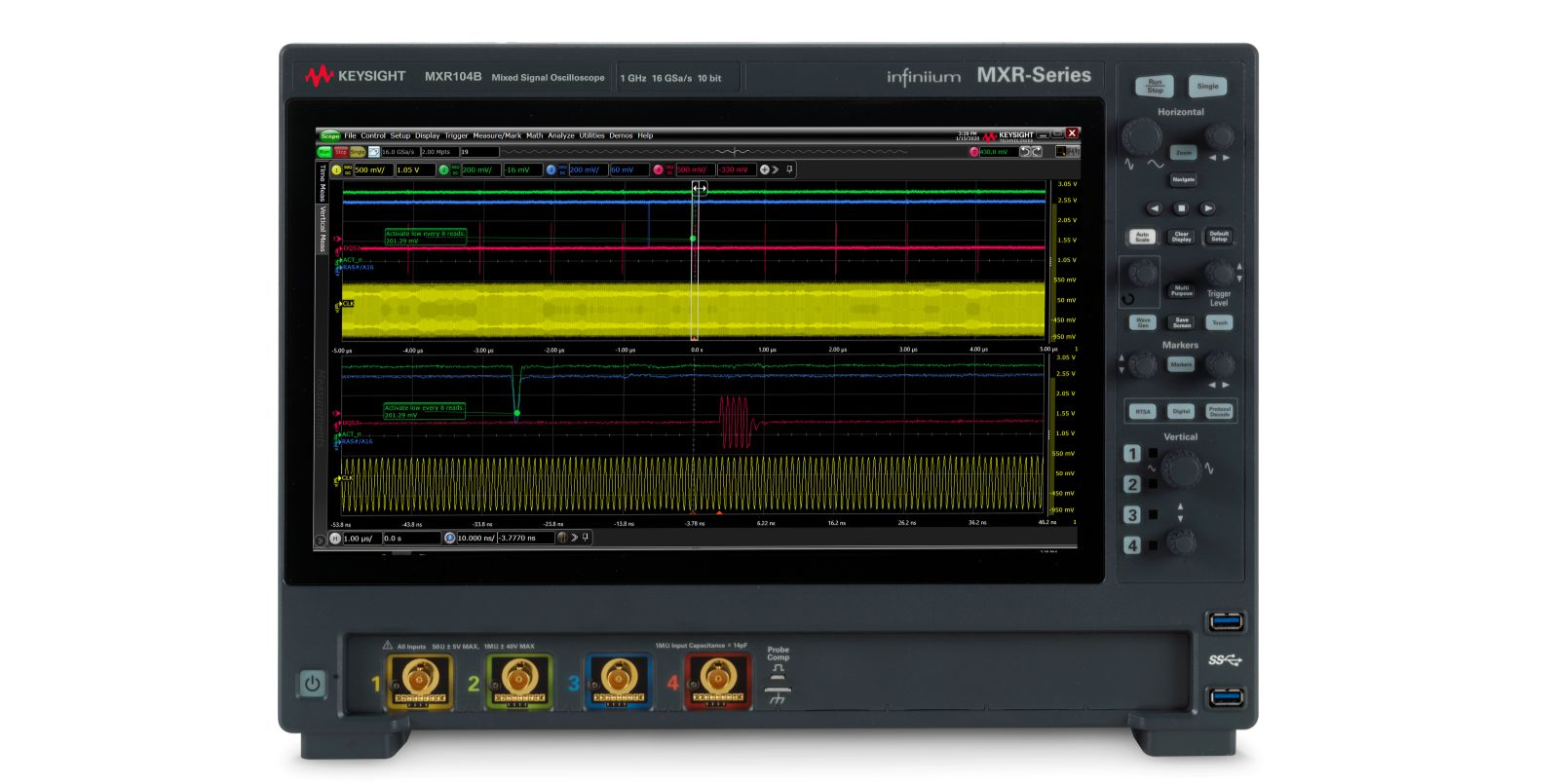Expand more channels with chevron arrow
This screenshot has width=1559, height=784.
click(777, 169)
